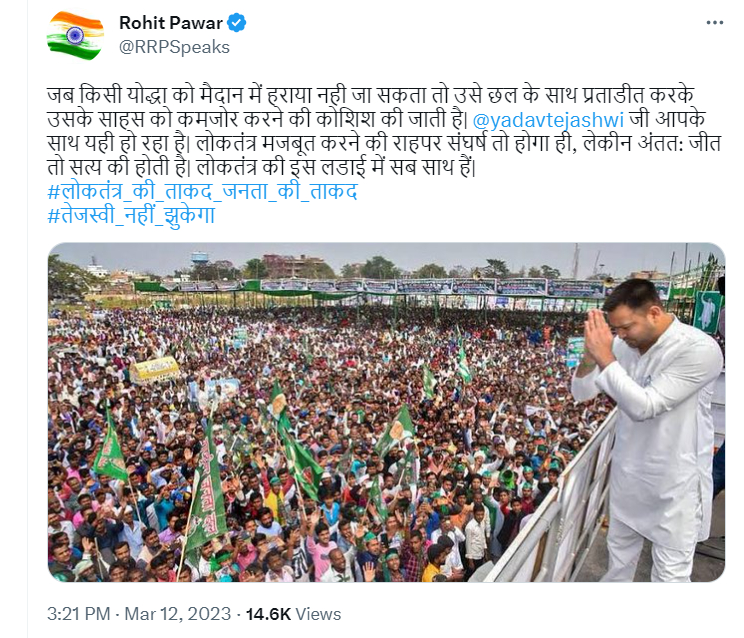Open the @yadavtejashwi mention
This screenshot has height=638, width=744.
[x=548, y=120]
